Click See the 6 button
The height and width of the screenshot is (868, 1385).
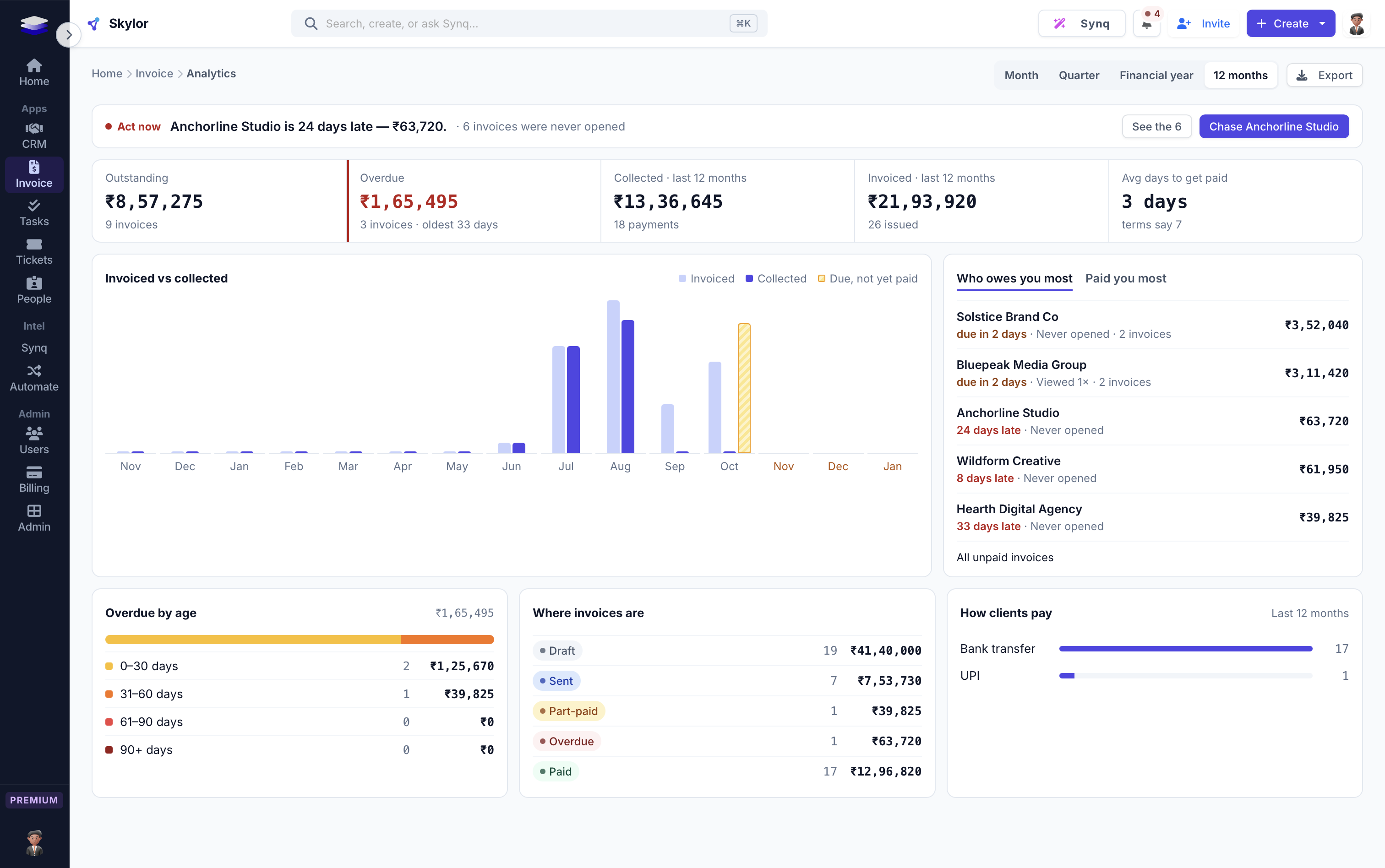(1156, 126)
